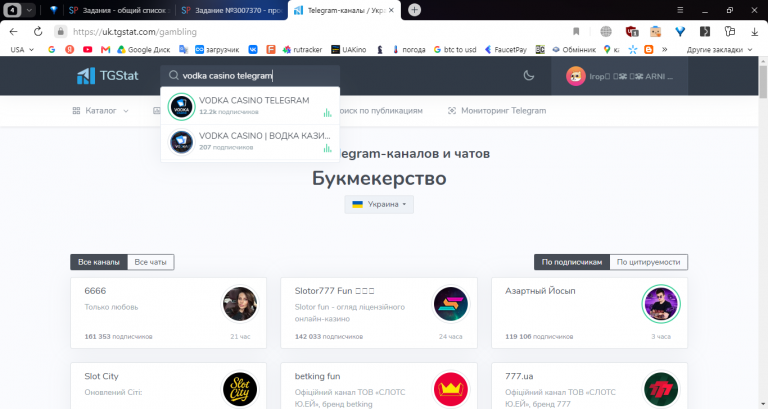
Task: Open the red shield ad-blocker extension
Action: [x=631, y=31]
